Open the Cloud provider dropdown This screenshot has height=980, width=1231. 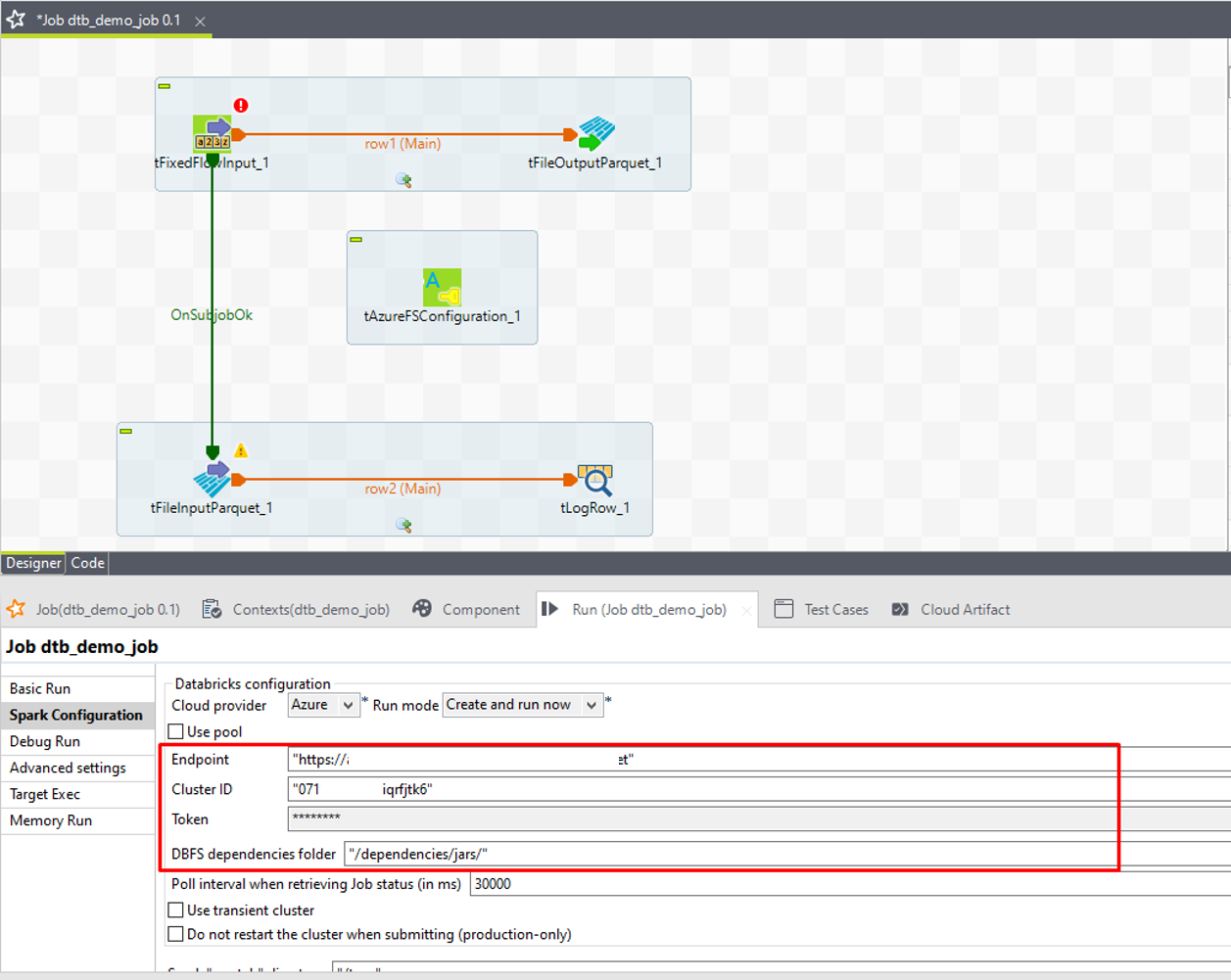pos(324,705)
